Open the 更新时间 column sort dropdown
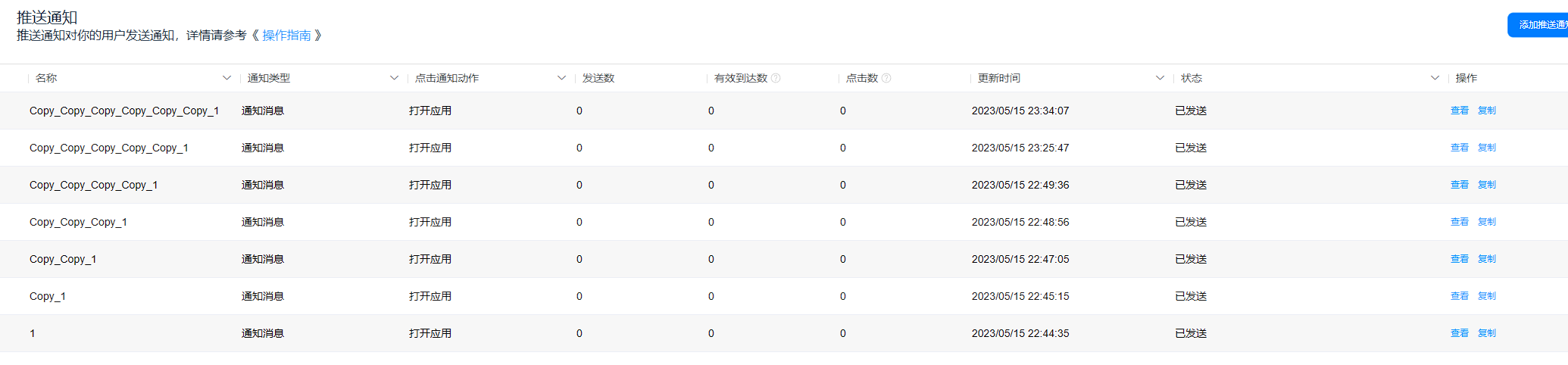Viewport: 1568px width, 365px height. [1160, 78]
